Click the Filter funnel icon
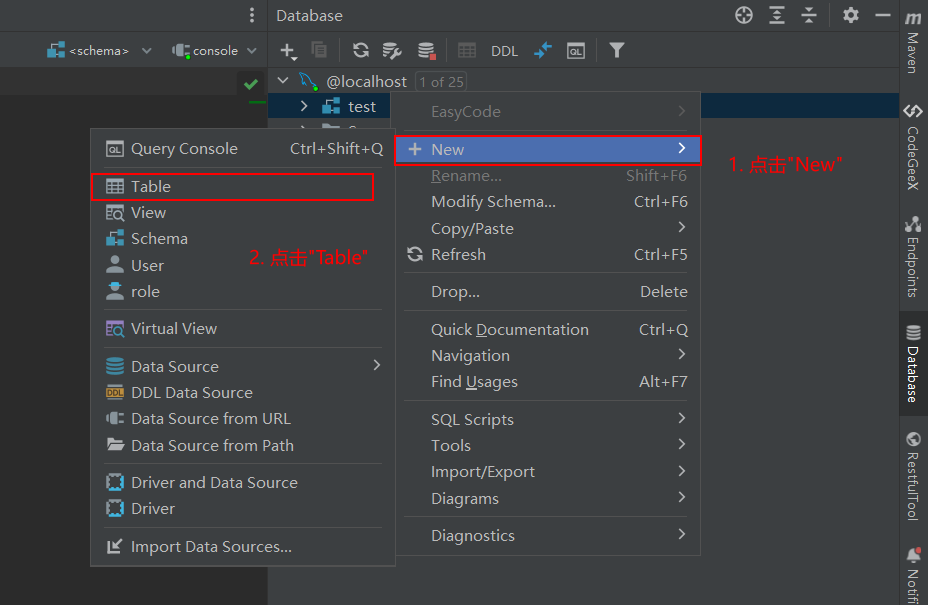Image resolution: width=928 pixels, height=605 pixels. click(617, 50)
